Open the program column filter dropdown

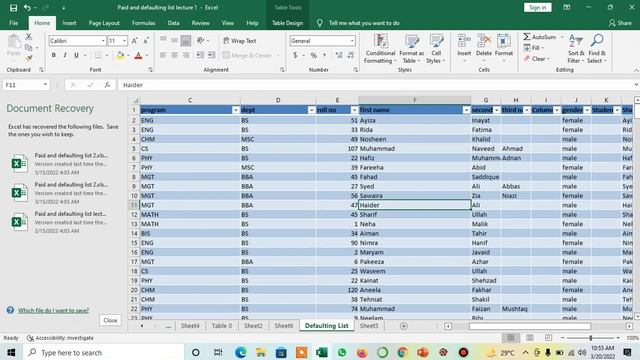[236, 110]
